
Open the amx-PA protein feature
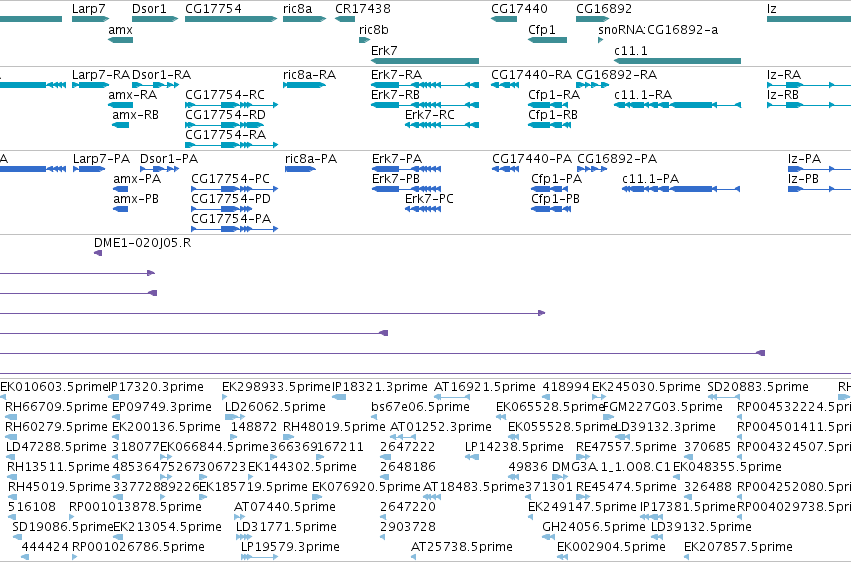tap(120, 189)
